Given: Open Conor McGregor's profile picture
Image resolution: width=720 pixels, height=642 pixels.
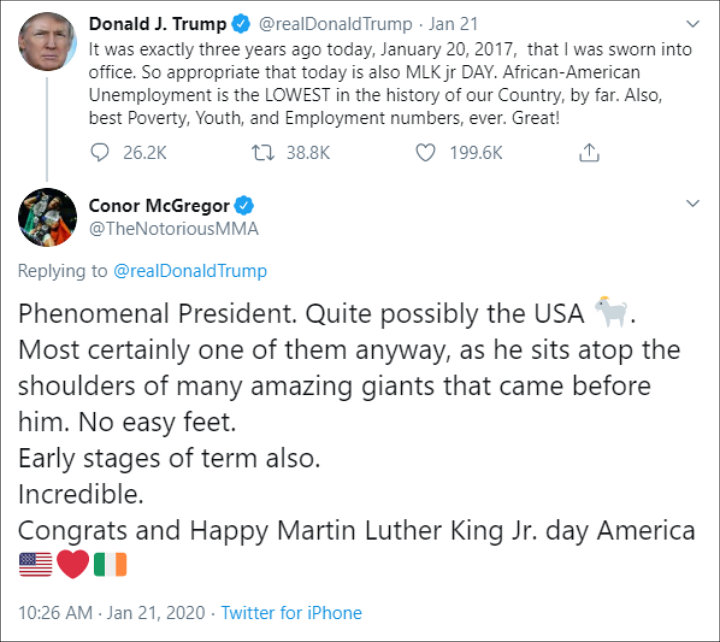Looking at the screenshot, I should (47, 217).
